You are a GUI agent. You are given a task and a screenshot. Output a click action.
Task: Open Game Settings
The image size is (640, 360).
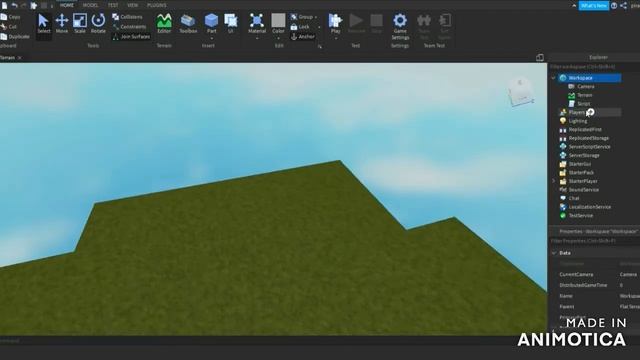[400, 27]
